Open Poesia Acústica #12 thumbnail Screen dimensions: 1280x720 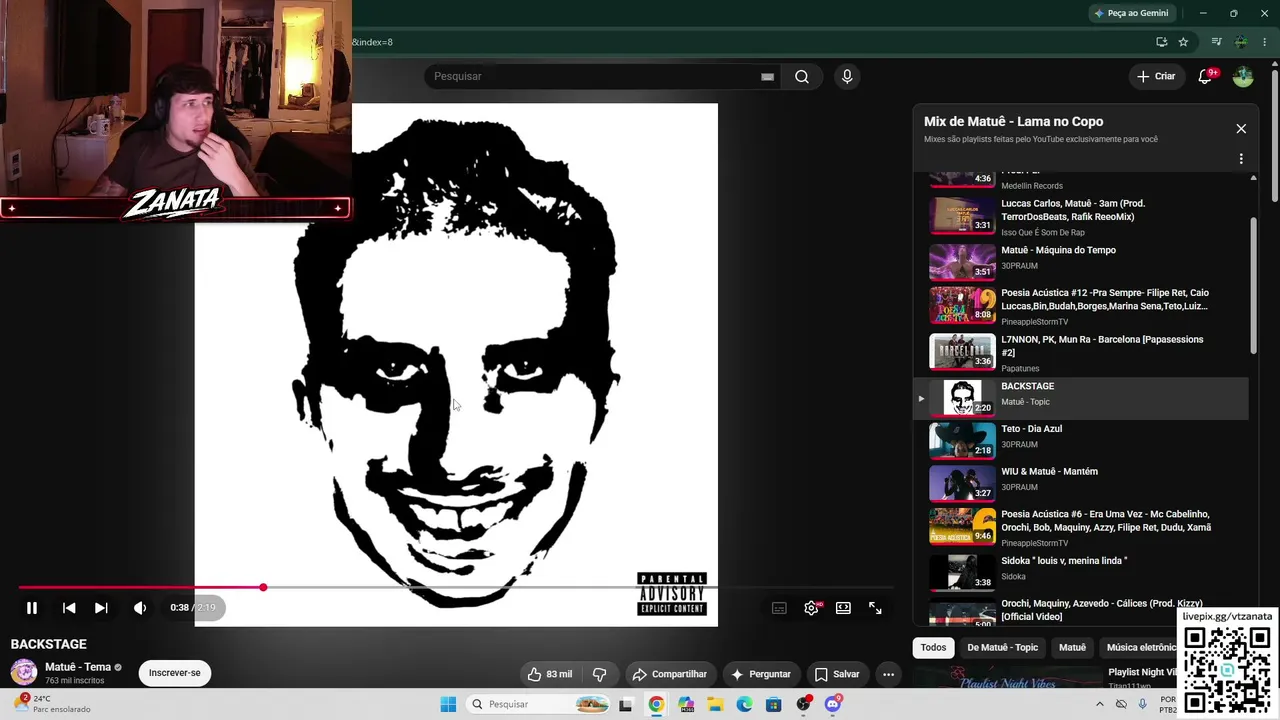point(963,306)
